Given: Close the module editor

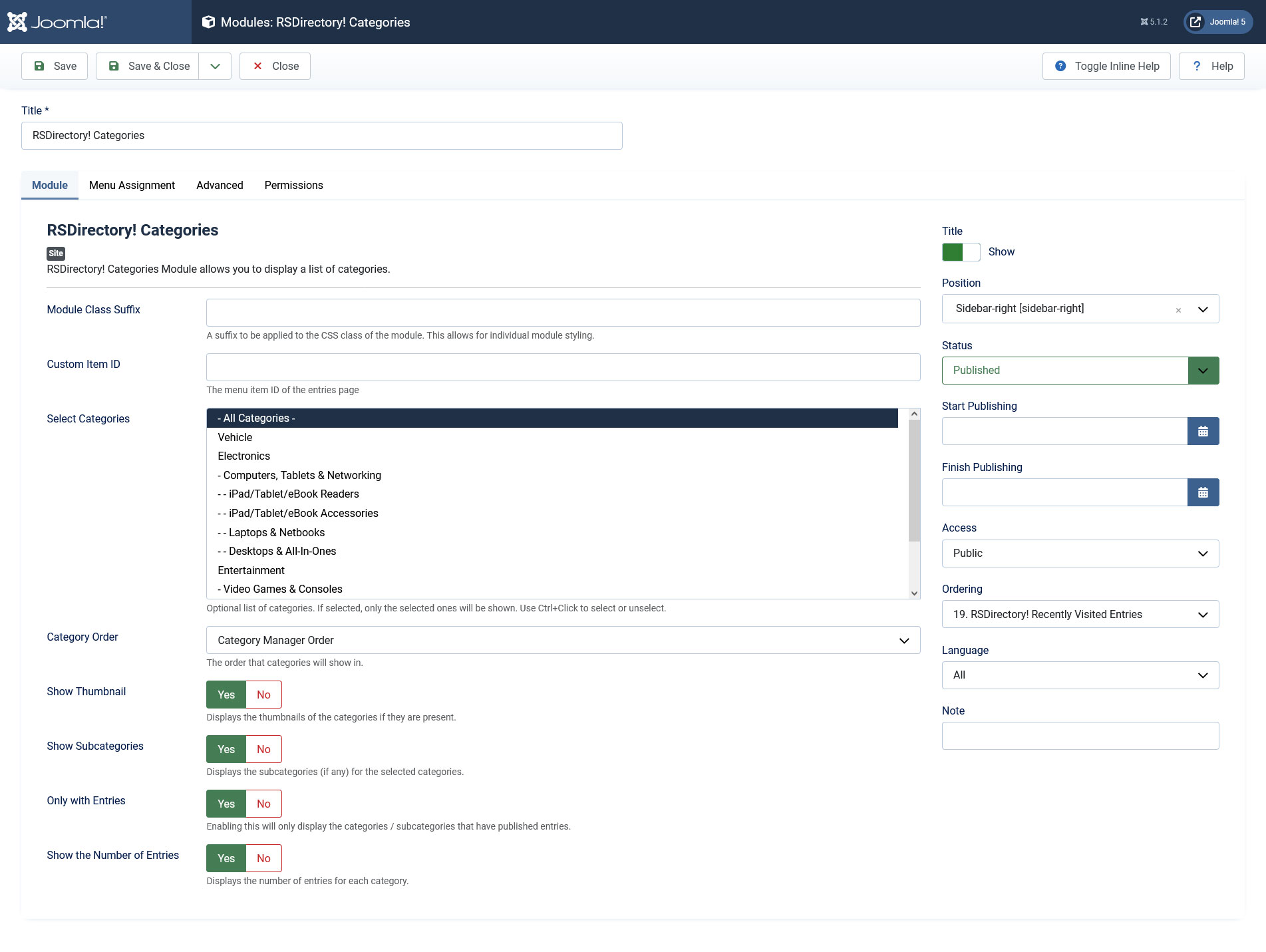Looking at the screenshot, I should click(x=275, y=66).
